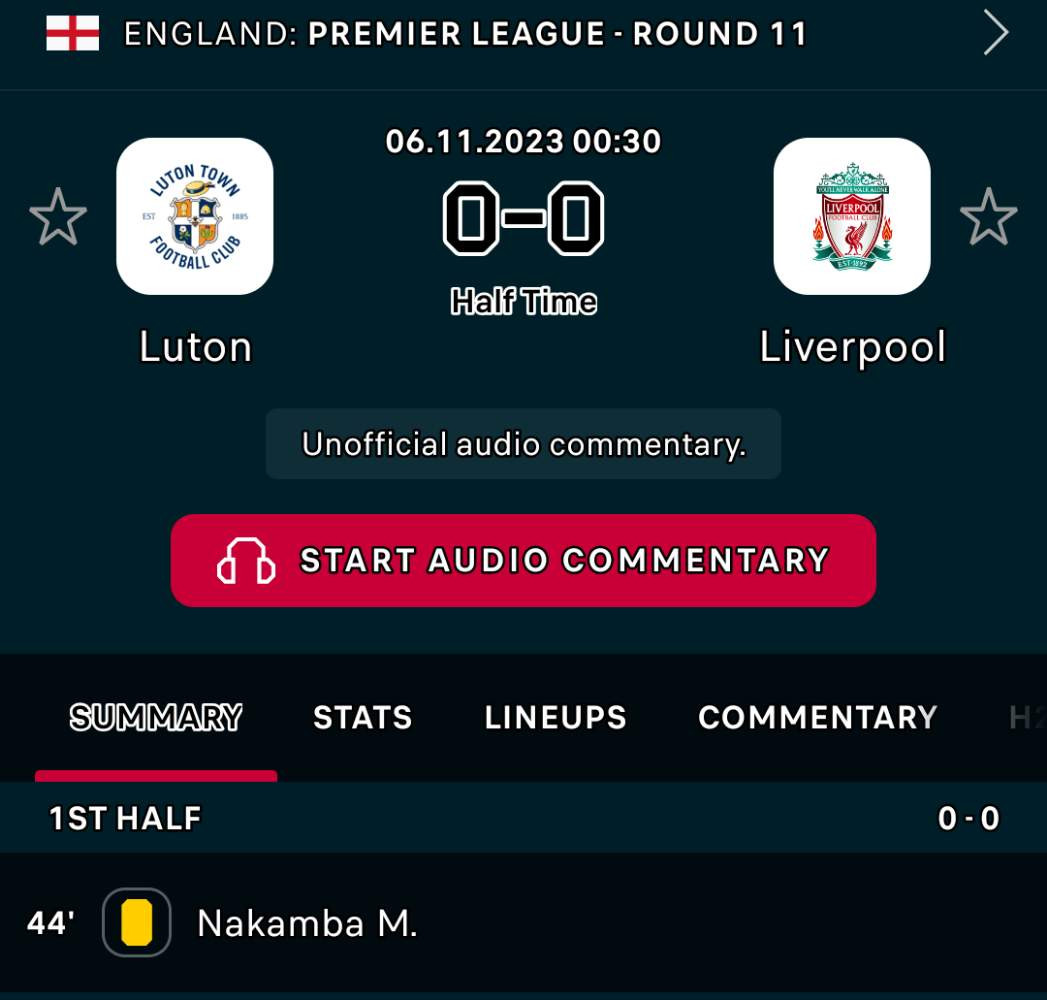
Task: Select the Commentary tab
Action: pos(818,718)
